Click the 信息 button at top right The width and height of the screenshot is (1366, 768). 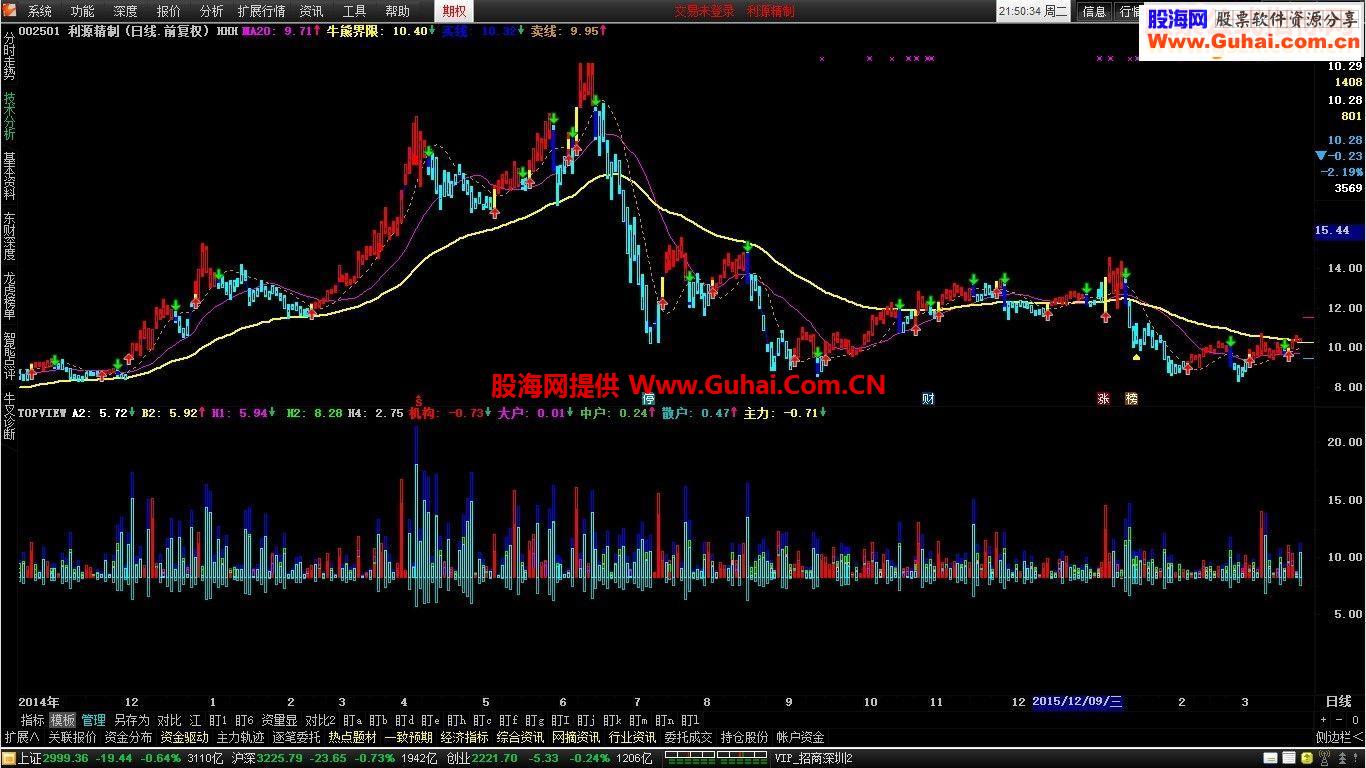pyautogui.click(x=1094, y=11)
